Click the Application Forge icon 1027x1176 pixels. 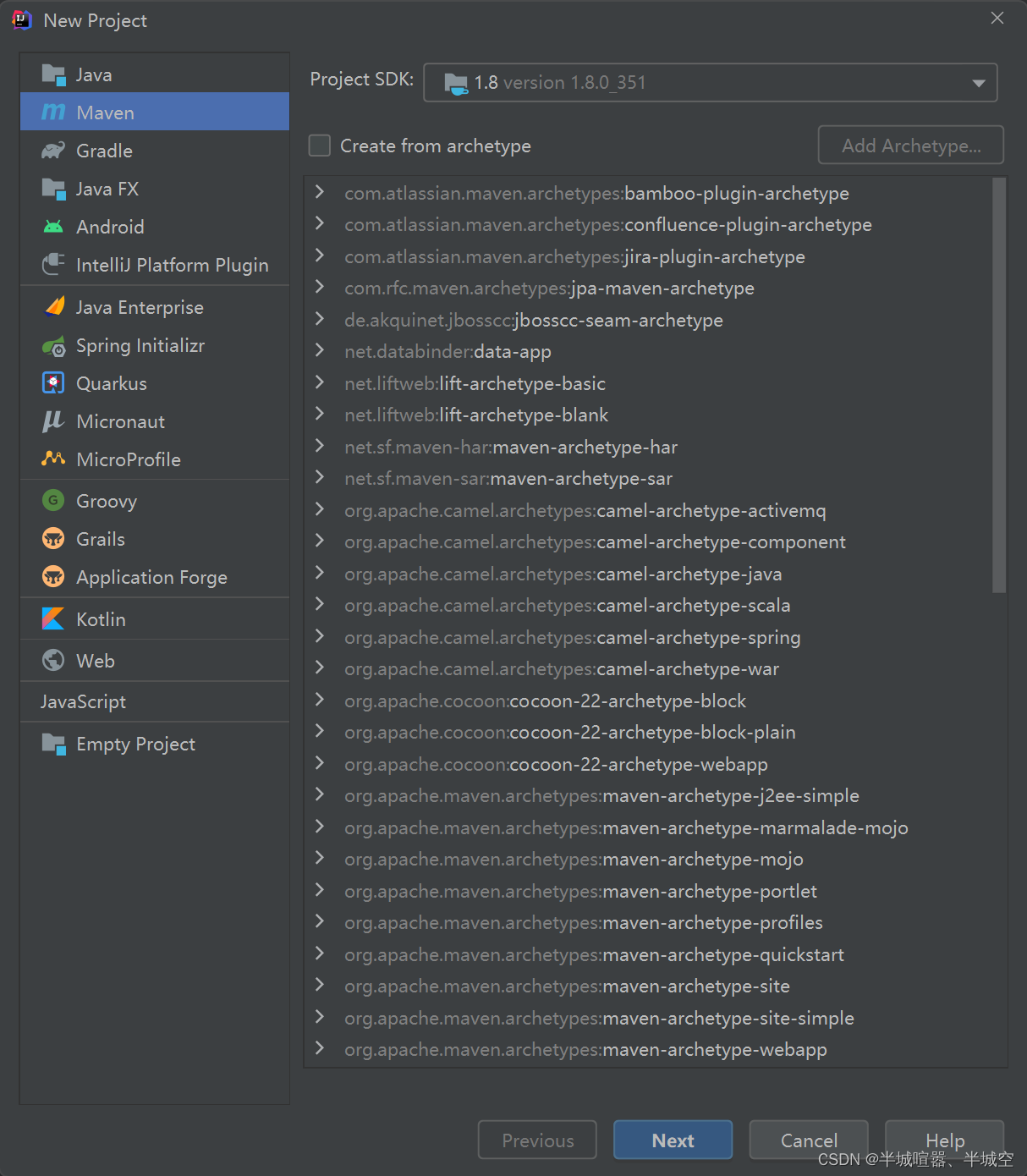coord(53,576)
